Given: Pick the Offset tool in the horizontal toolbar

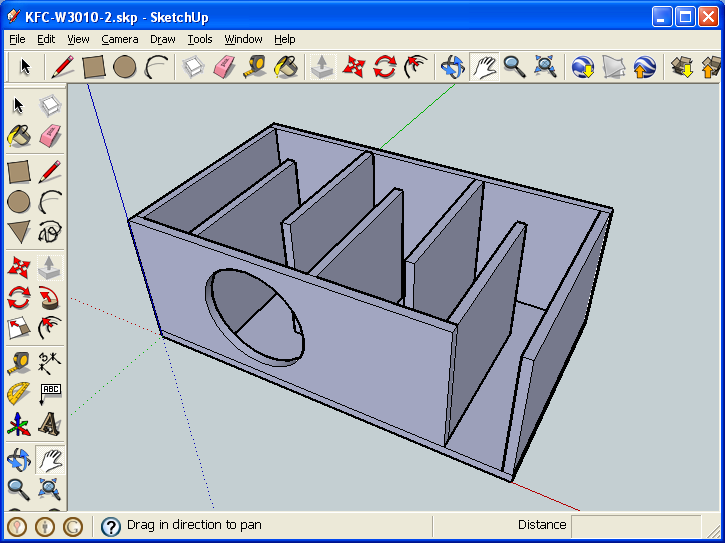Looking at the screenshot, I should 415,67.
